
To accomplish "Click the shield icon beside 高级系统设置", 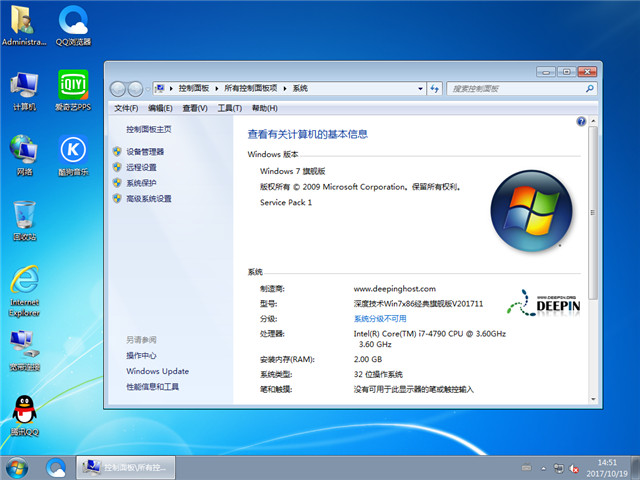I will pyautogui.click(x=117, y=198).
